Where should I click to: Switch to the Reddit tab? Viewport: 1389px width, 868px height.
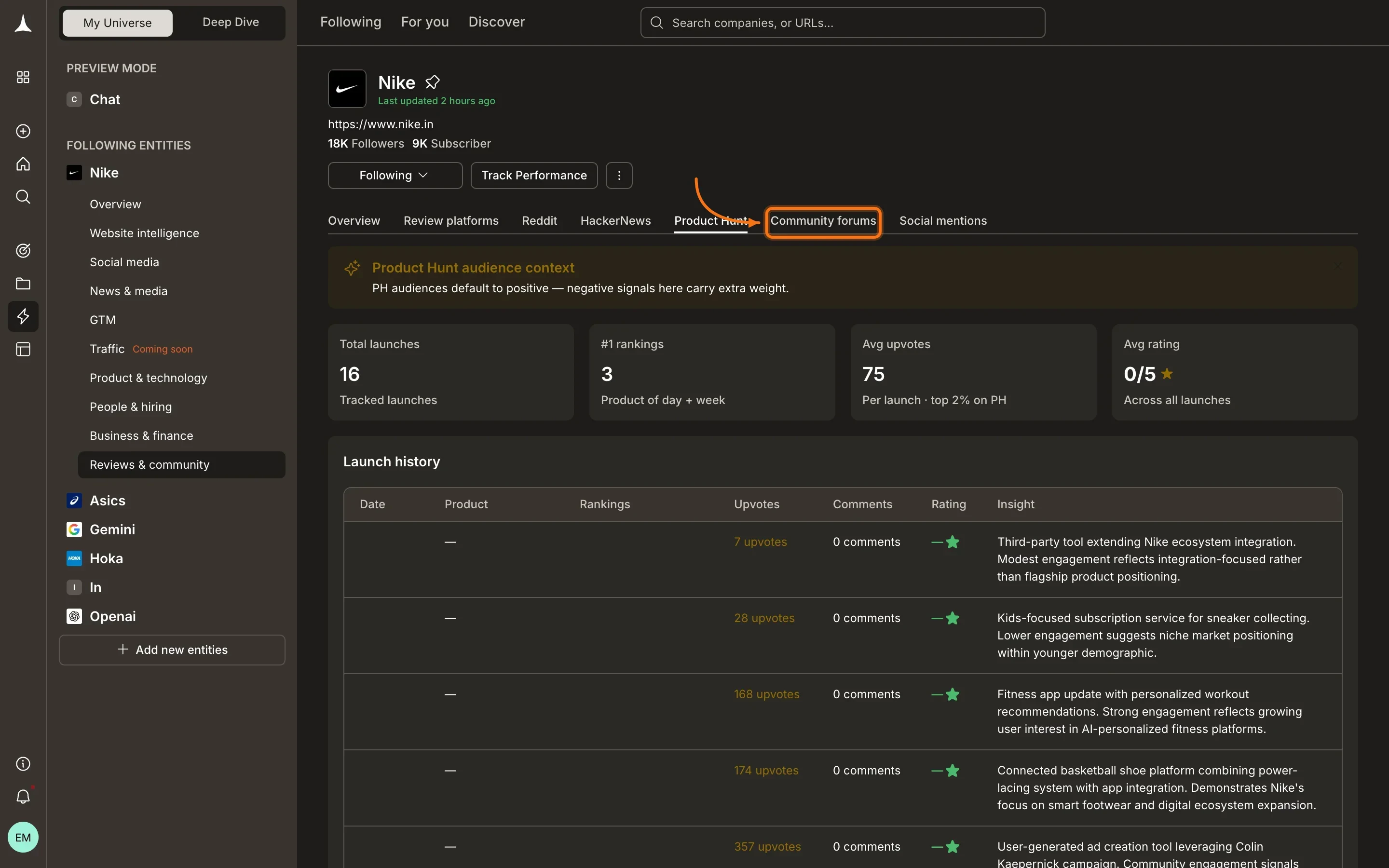[540, 221]
